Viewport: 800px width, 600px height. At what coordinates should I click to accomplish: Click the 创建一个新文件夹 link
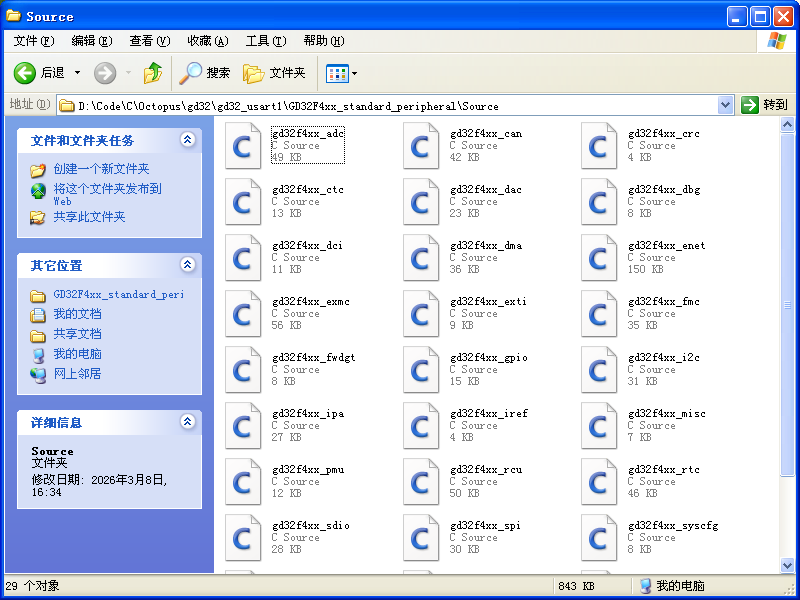101,169
